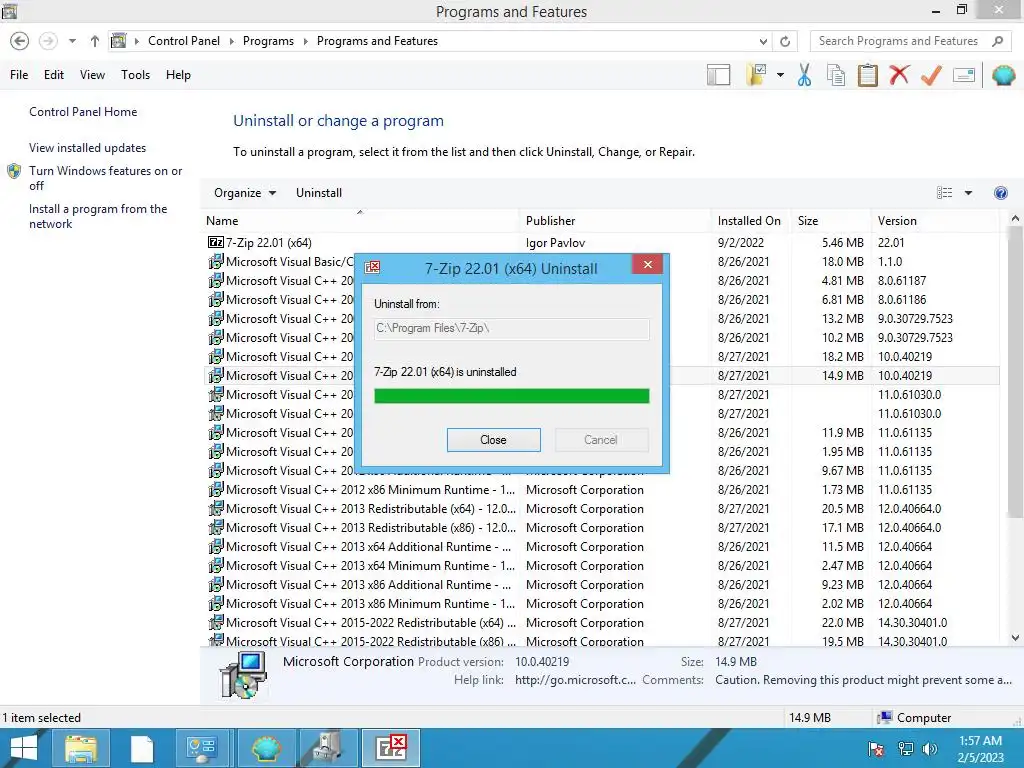
Task: Sort by the Installed On column header
Action: tap(752, 221)
